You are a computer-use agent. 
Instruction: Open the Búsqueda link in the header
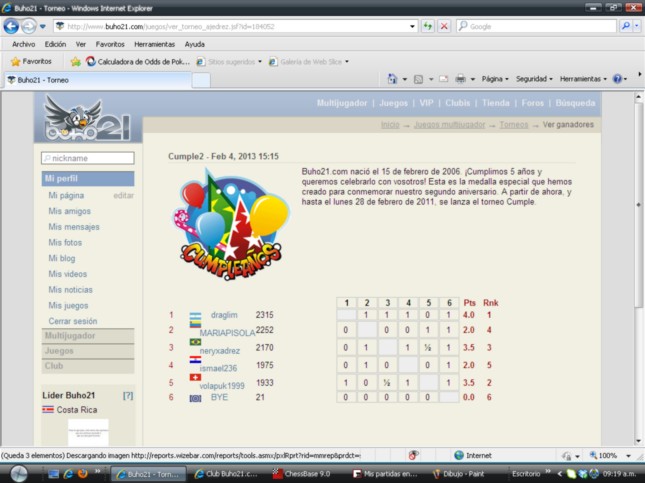575,103
